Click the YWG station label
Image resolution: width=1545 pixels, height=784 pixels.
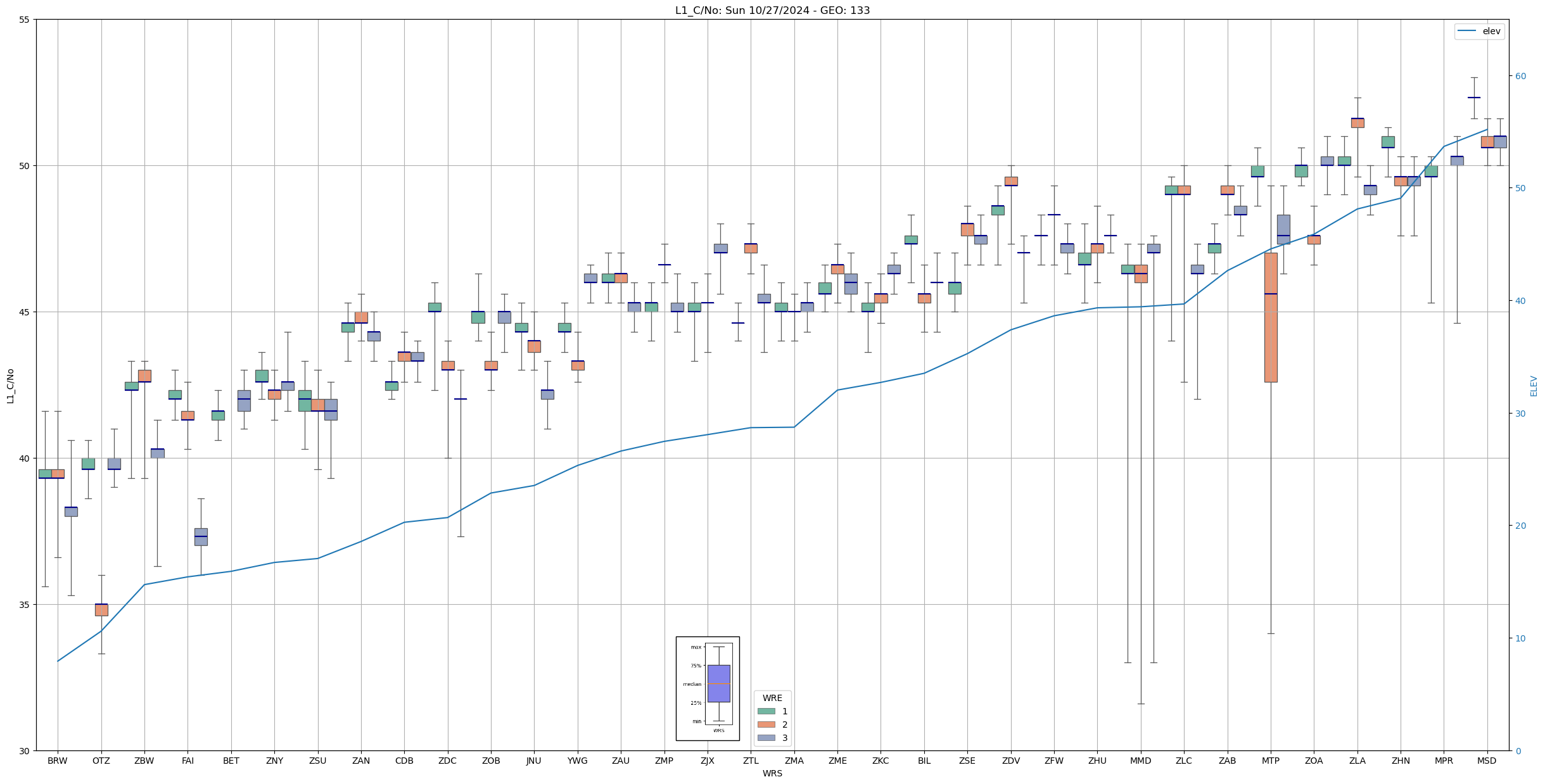click(x=578, y=761)
